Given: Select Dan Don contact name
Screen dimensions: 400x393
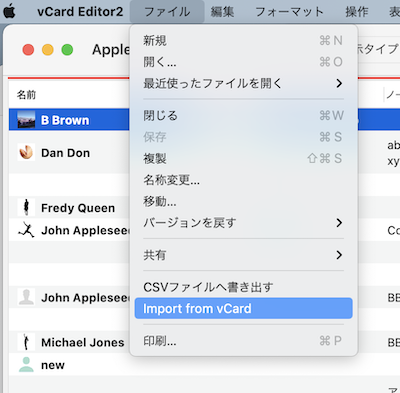Looking at the screenshot, I should coord(65,153).
